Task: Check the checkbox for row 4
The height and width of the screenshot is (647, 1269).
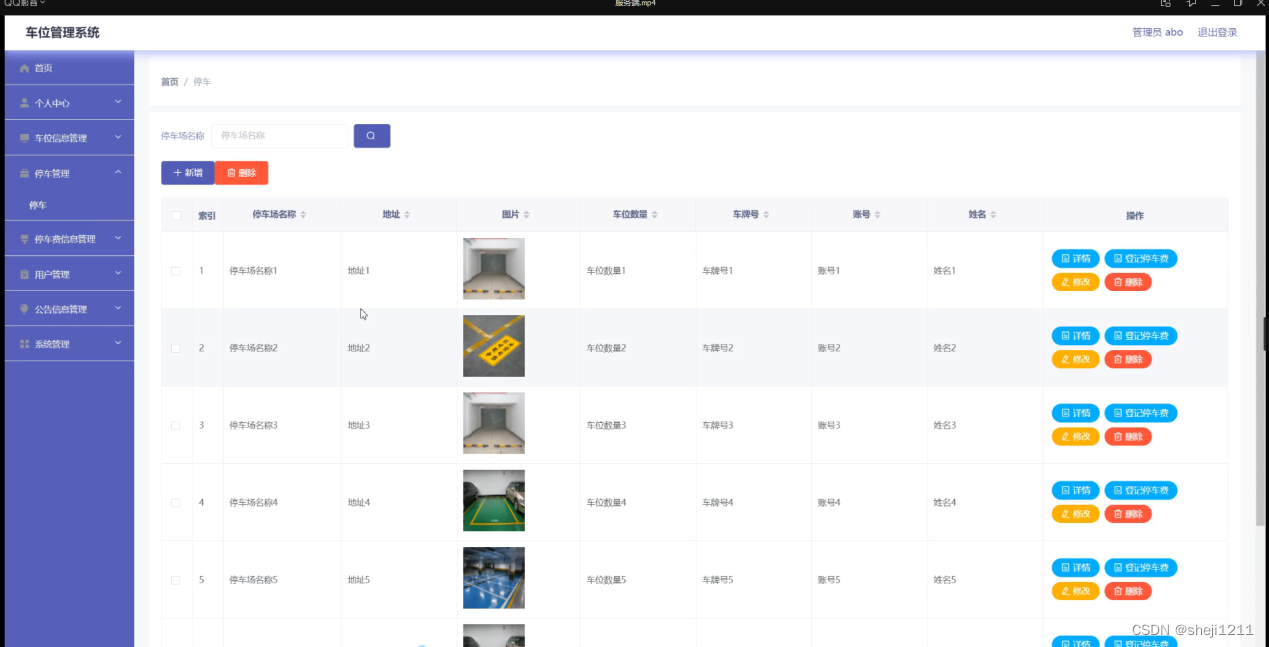Action: tap(176, 503)
